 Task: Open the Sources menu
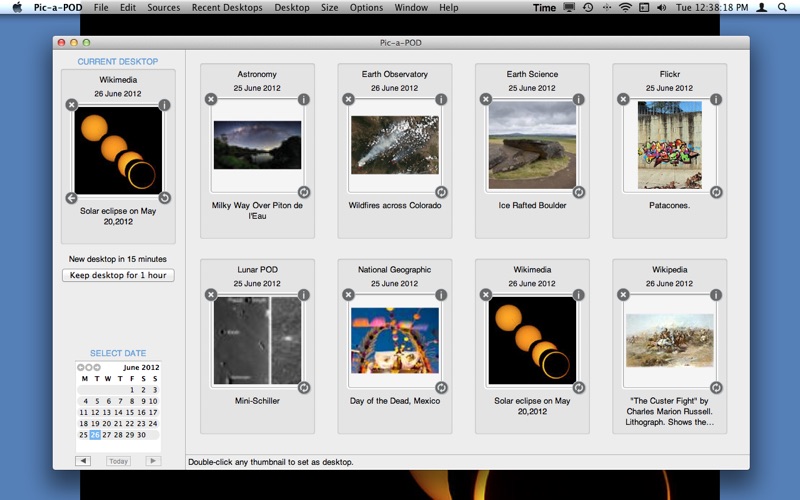[163, 7]
